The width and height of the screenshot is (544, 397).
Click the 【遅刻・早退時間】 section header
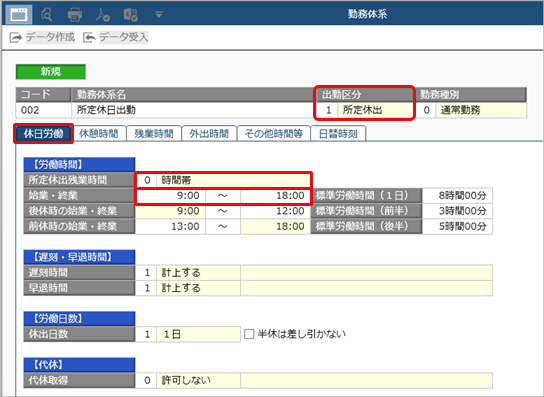pos(79,257)
